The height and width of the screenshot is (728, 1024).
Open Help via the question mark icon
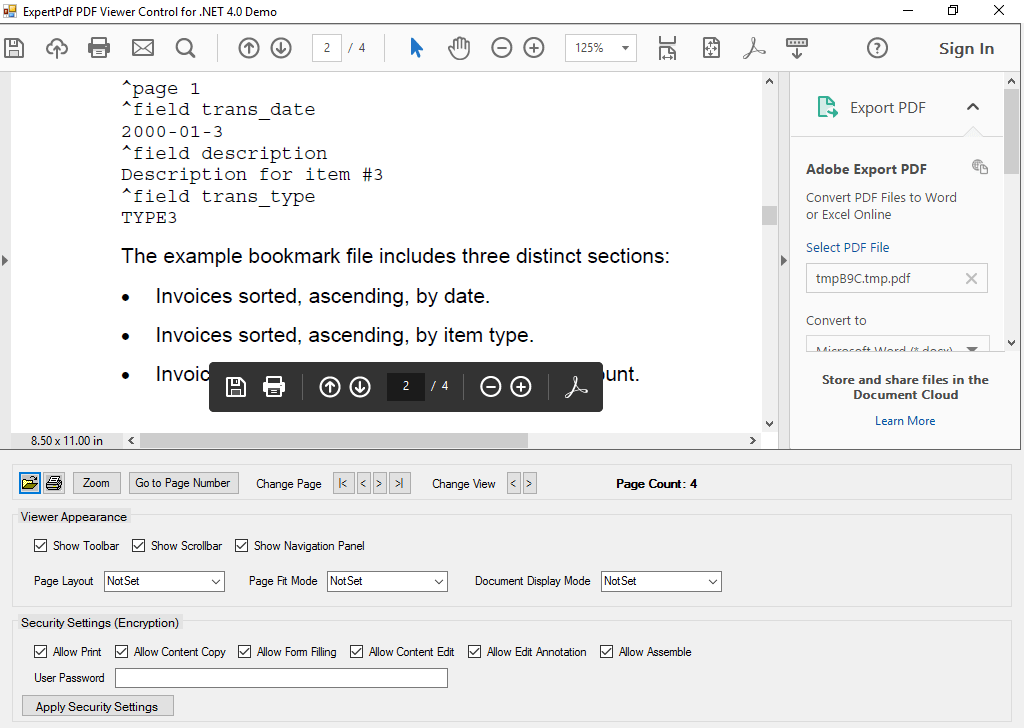click(877, 47)
